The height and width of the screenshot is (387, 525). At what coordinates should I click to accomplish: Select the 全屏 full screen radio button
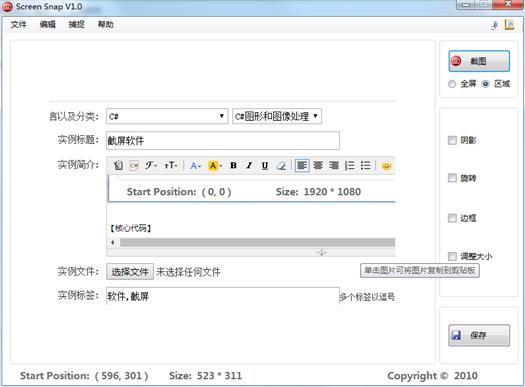(x=452, y=84)
